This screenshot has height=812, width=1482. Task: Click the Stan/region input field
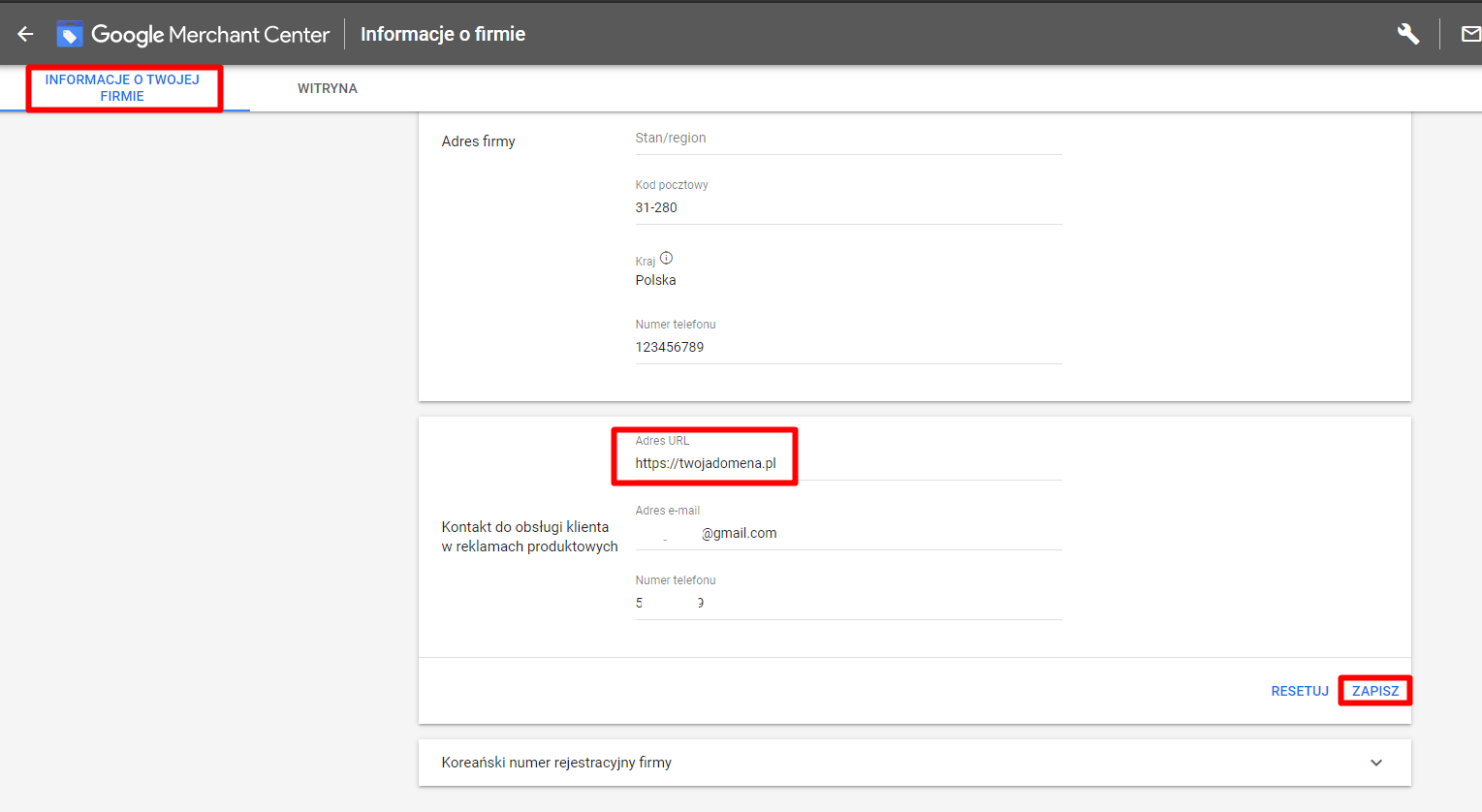coord(847,139)
